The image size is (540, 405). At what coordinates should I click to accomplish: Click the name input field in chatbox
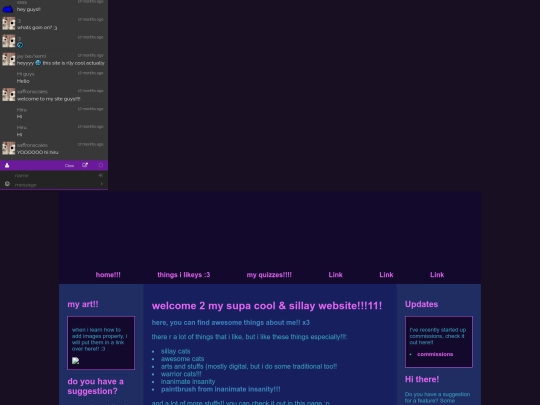[x=55, y=175]
